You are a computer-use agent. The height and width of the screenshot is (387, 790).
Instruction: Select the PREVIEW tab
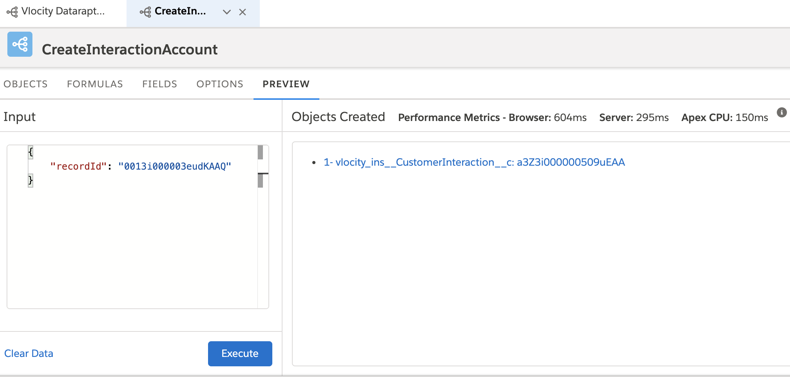tap(286, 84)
